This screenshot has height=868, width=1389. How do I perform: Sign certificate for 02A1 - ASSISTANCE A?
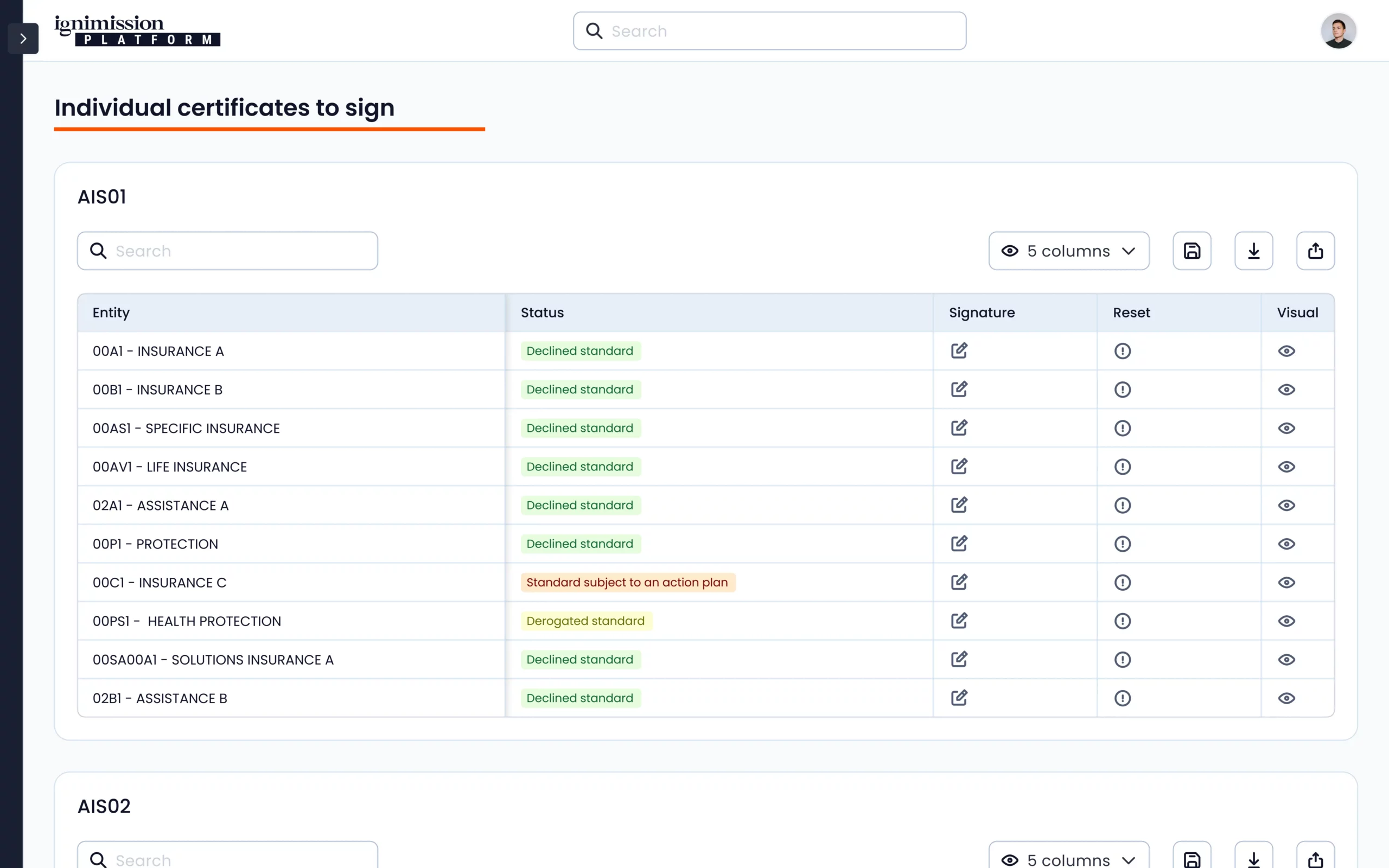[959, 505]
